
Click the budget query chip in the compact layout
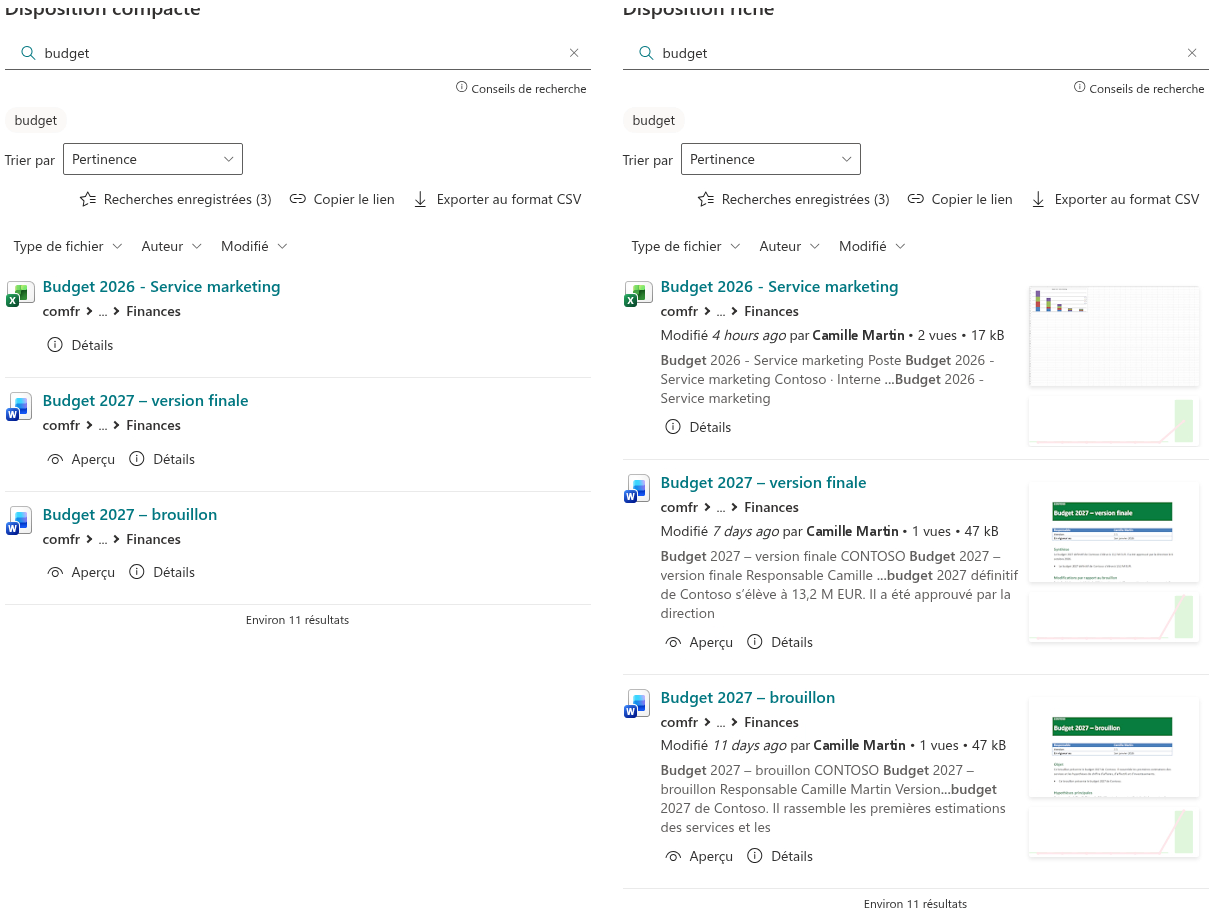click(36, 120)
